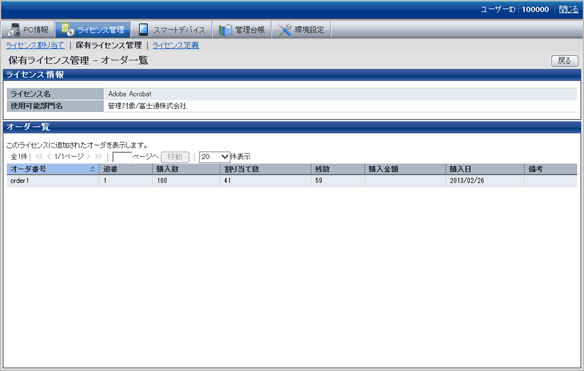The height and width of the screenshot is (371, 584).
Task: Click the 管理対象/富士通株式会社 department value
Action: (x=147, y=106)
